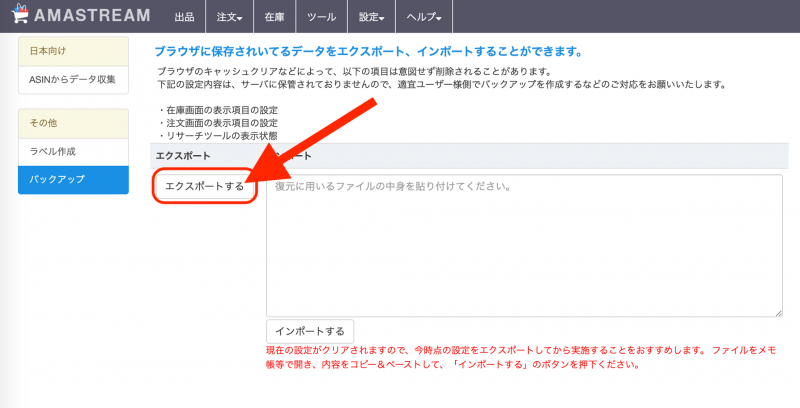The height and width of the screenshot is (408, 800).
Task: Open ラベル作成 in sidebar
Action: pos(73,152)
